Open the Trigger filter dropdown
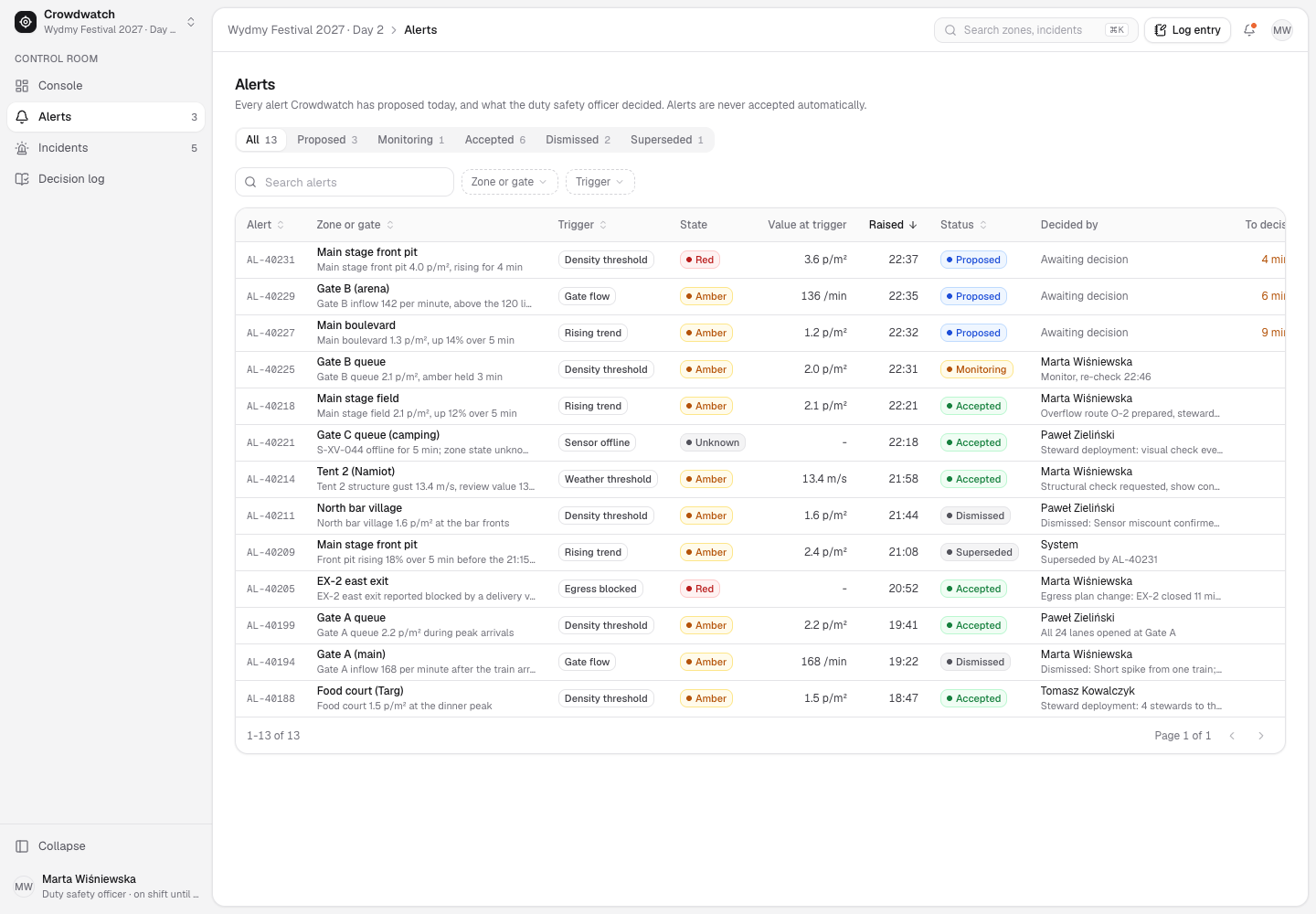Viewport: 1316px width, 914px height. click(600, 182)
